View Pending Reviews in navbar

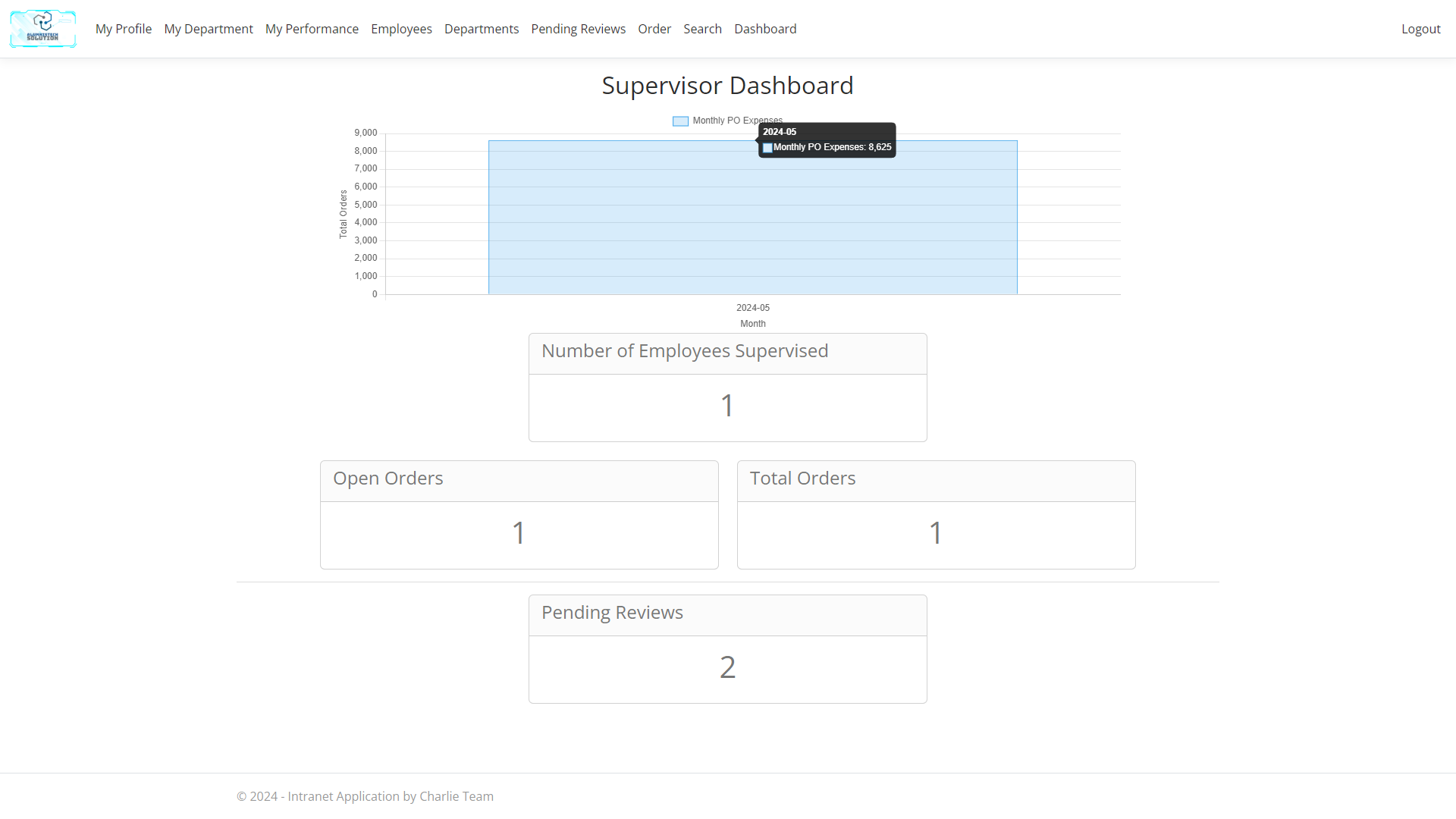[578, 29]
